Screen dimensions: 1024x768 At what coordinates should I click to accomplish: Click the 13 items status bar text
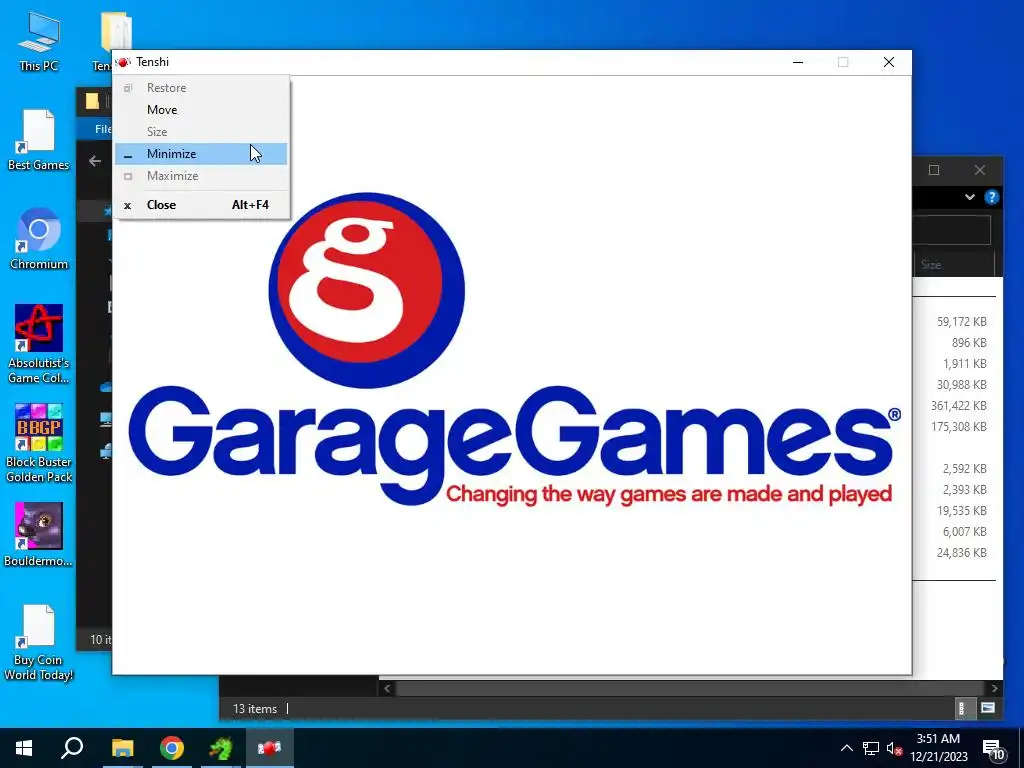255,709
